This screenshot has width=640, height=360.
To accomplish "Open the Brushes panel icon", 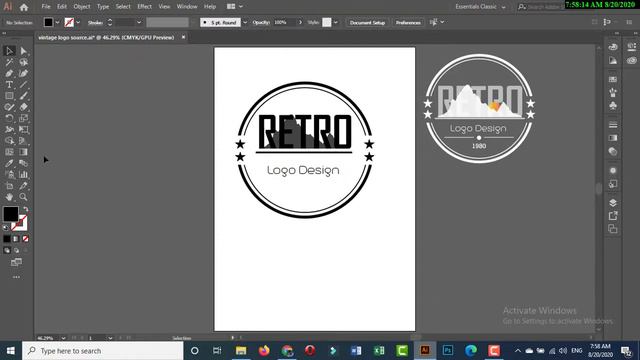I will tap(613, 93).
